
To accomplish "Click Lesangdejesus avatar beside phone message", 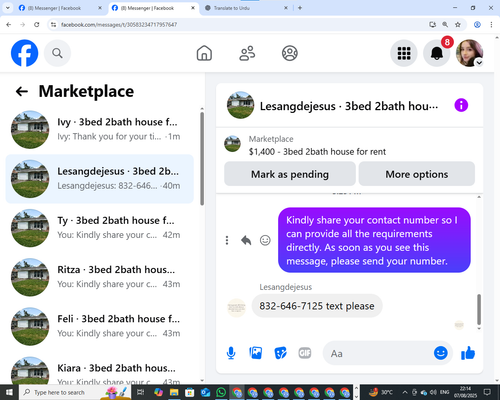I will click(236, 308).
